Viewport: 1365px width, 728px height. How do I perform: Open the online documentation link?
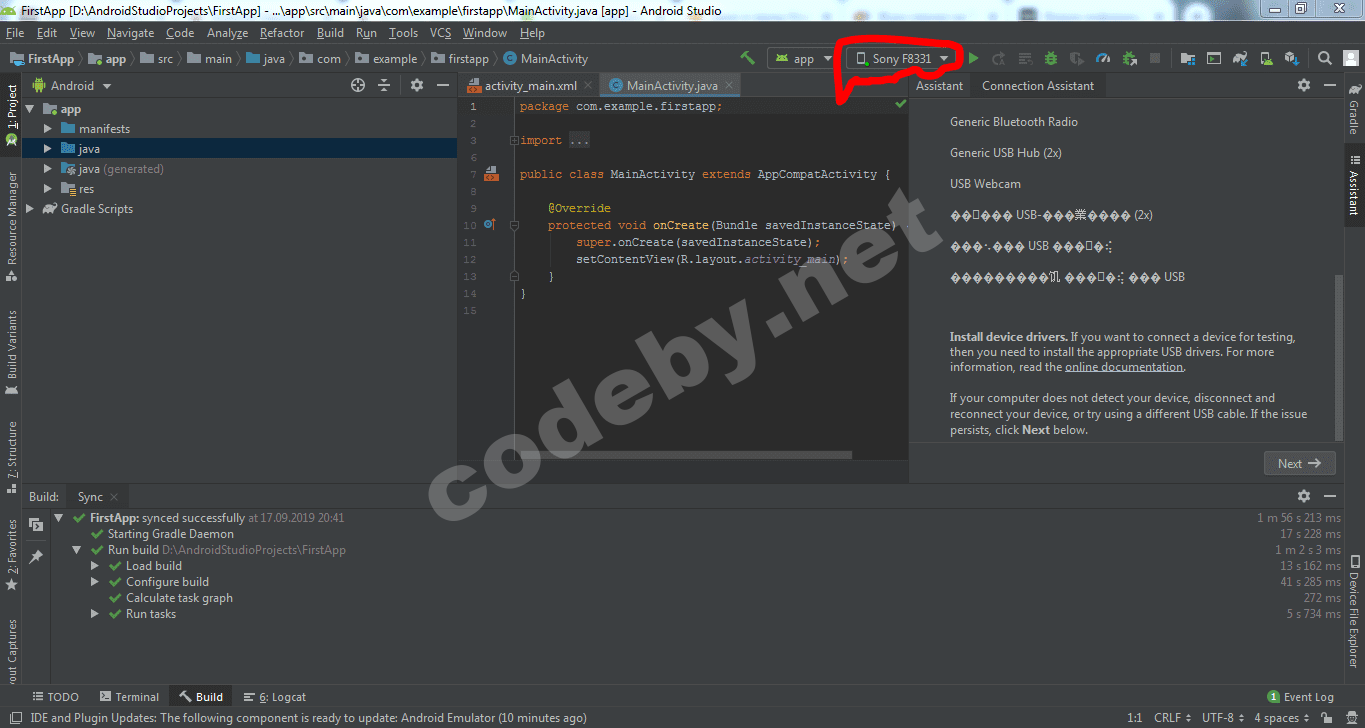point(1124,367)
